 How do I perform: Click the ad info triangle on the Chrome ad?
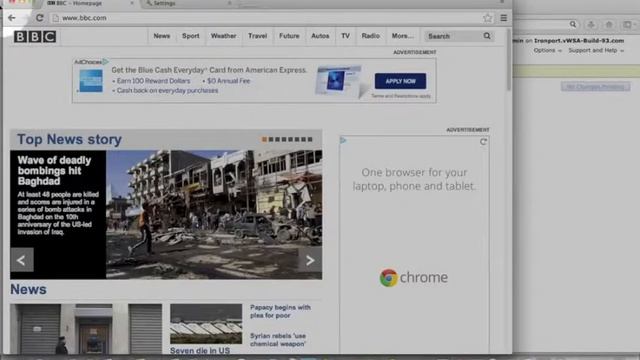coord(343,140)
